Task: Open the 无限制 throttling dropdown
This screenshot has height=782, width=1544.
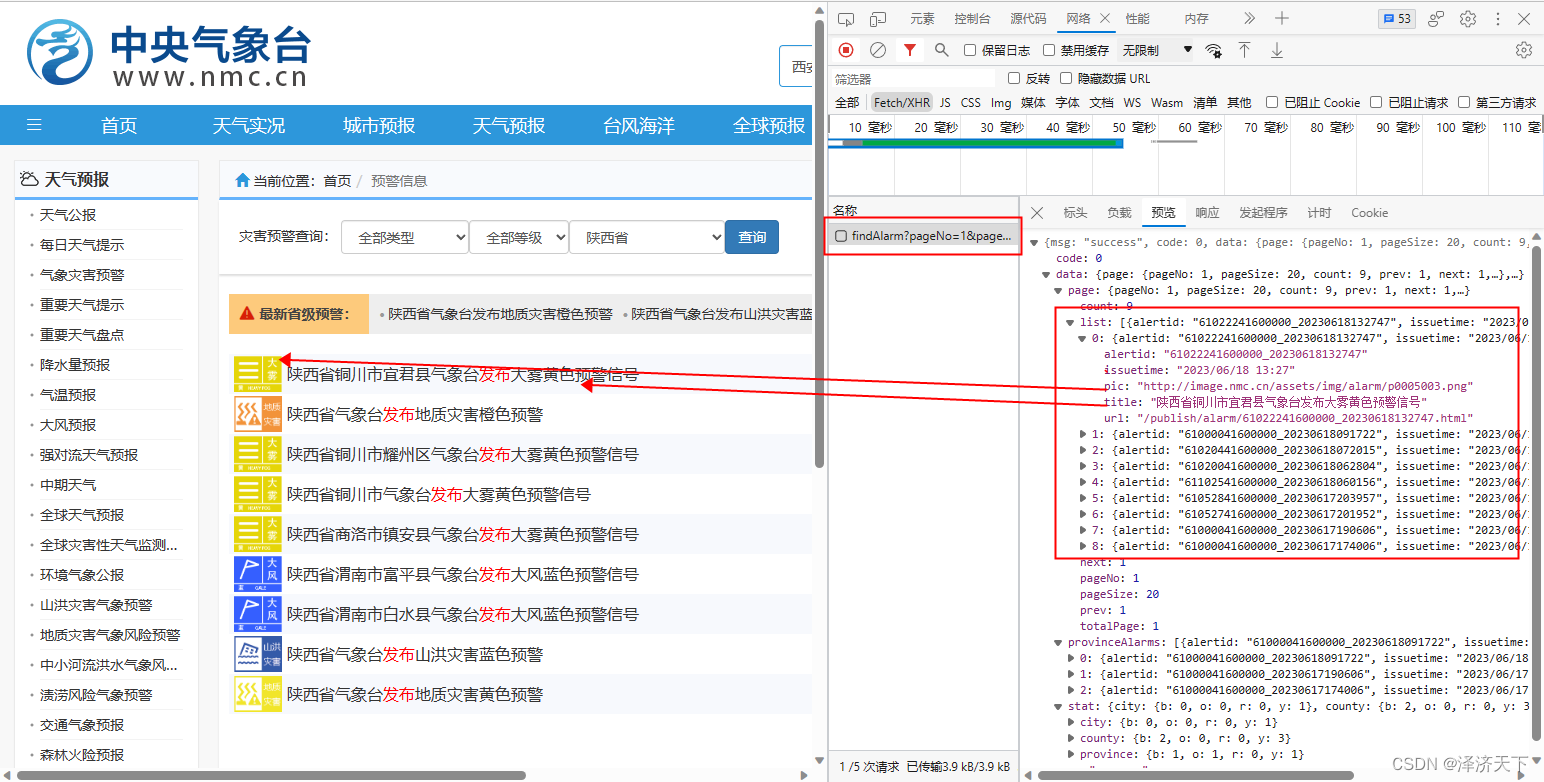Action: (x=1157, y=50)
